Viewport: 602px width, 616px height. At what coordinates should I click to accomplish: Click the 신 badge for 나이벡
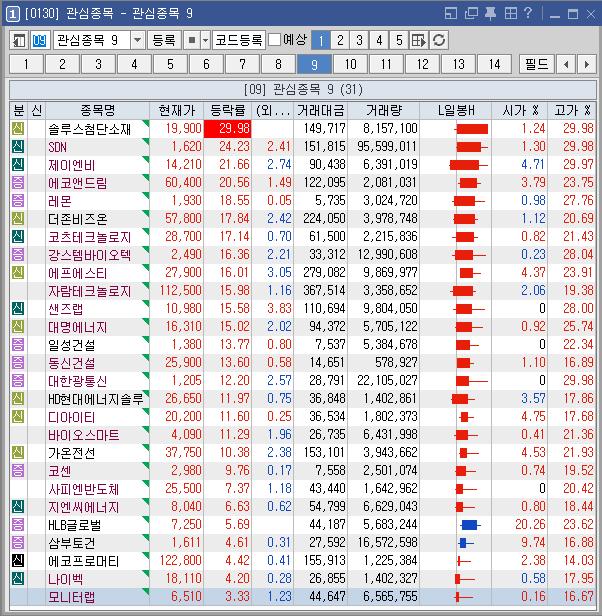coord(18,578)
